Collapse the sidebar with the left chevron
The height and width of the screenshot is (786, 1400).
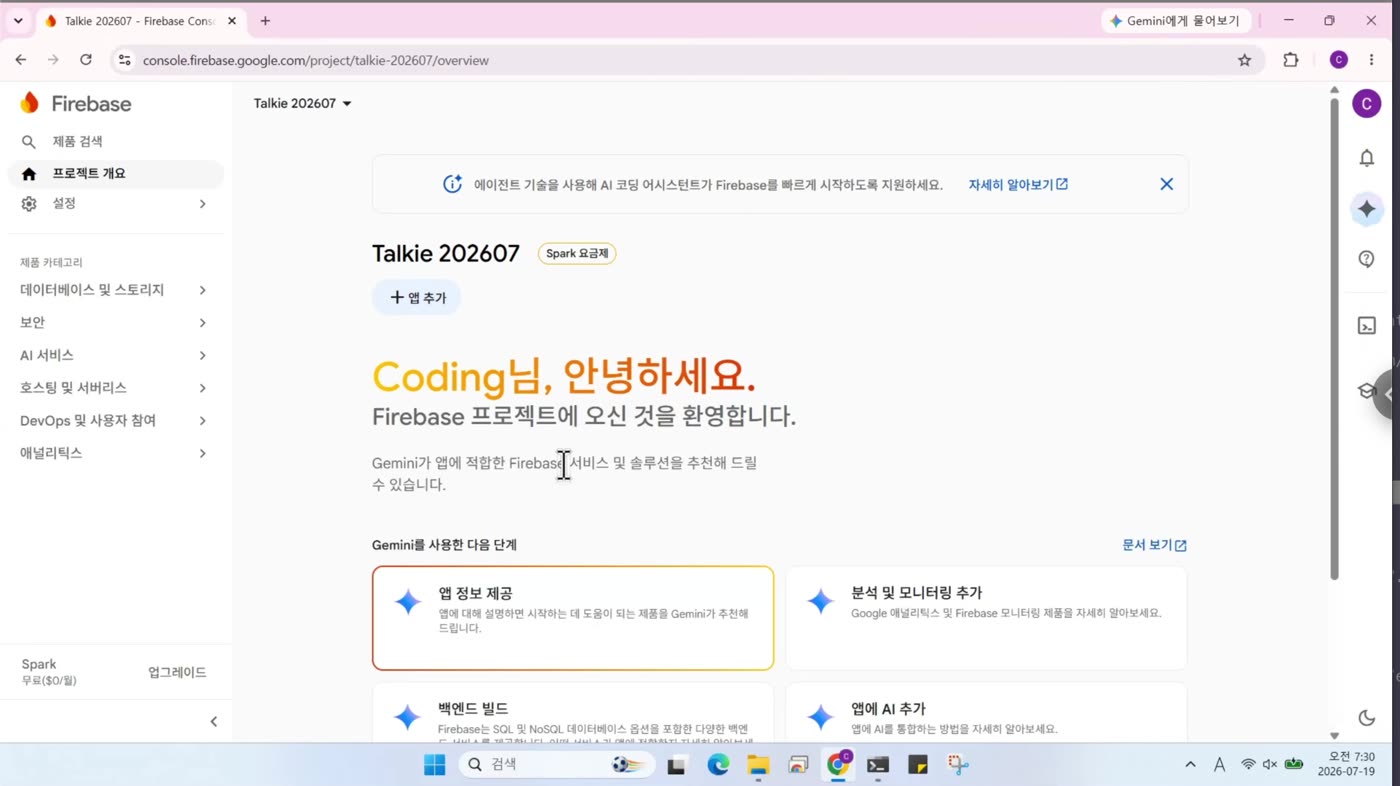click(213, 721)
